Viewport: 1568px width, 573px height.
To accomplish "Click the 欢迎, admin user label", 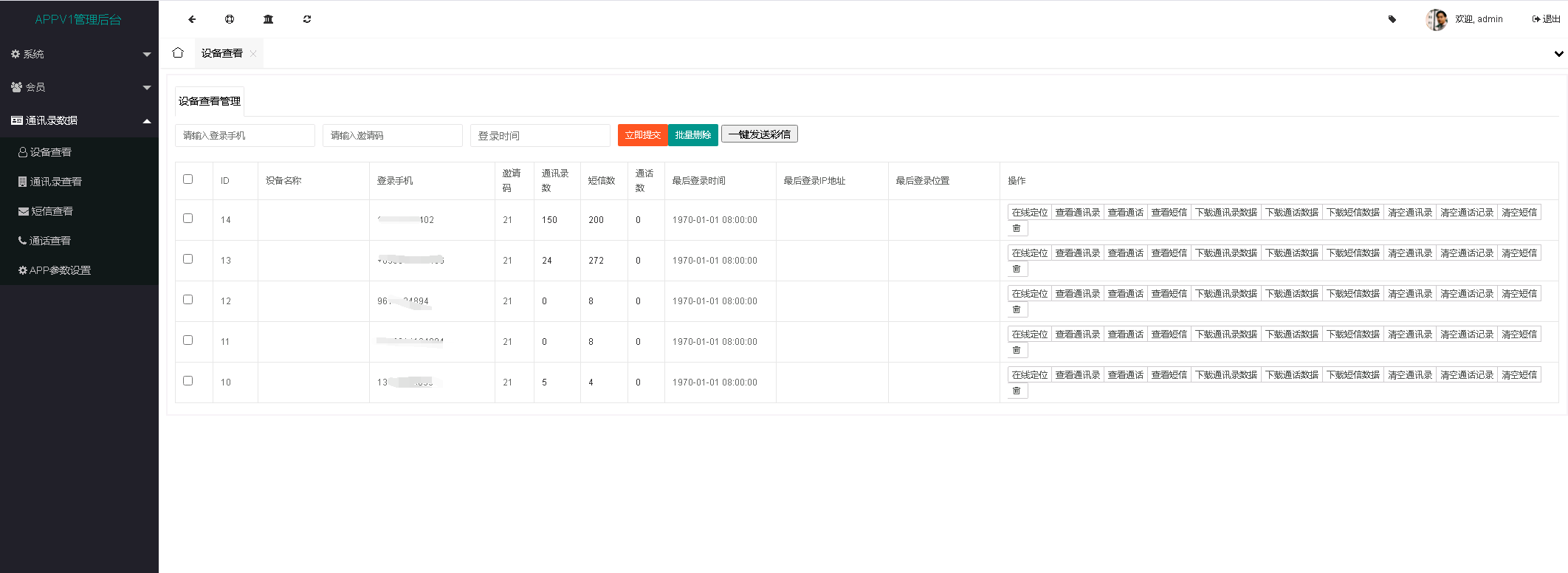I will (1479, 19).
